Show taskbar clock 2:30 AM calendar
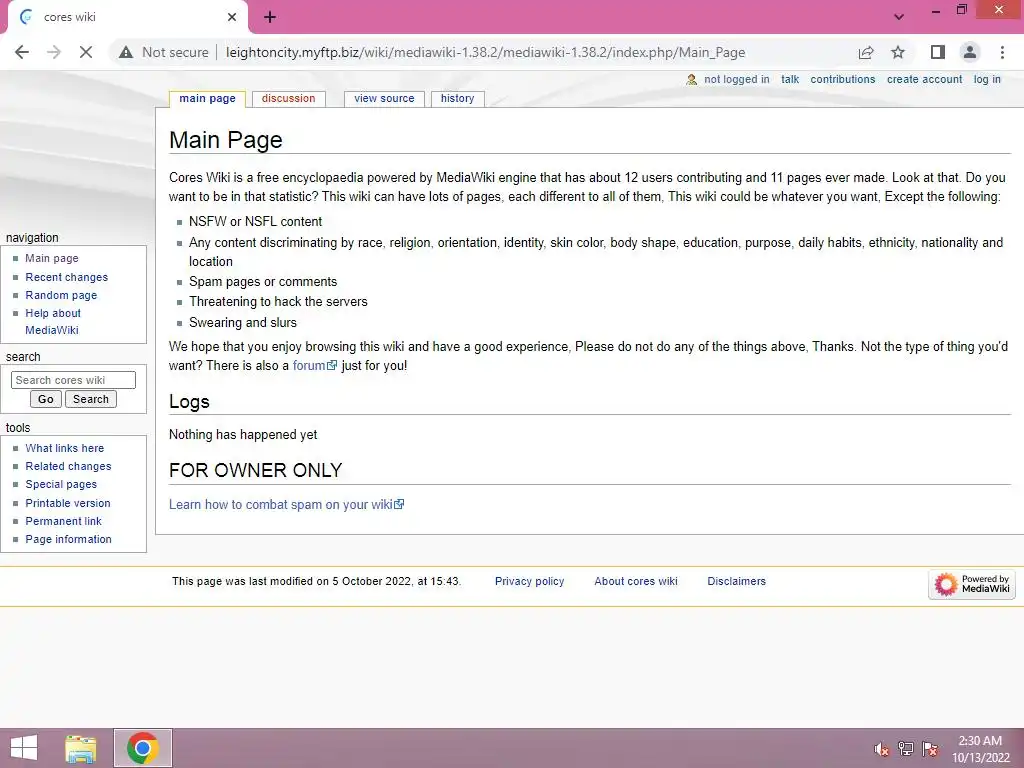Screen dimensions: 1024x768 [980, 749]
